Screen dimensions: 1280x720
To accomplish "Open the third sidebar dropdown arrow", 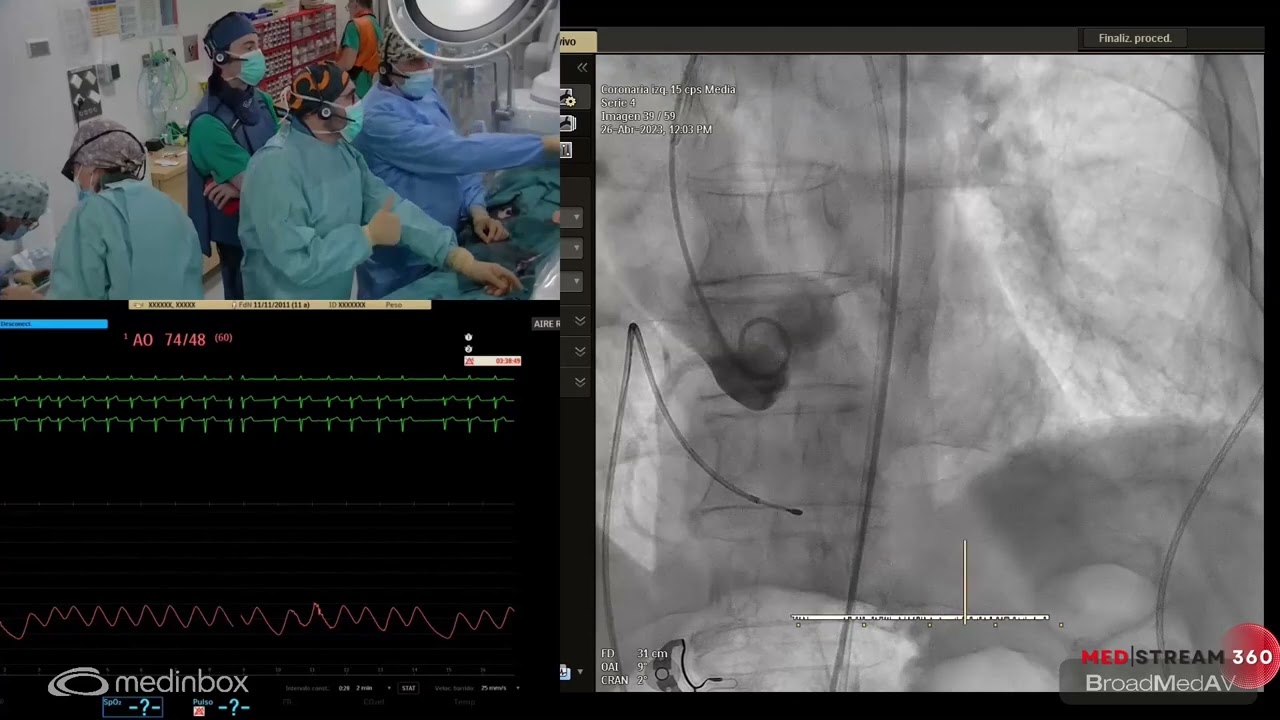I will pos(576,282).
